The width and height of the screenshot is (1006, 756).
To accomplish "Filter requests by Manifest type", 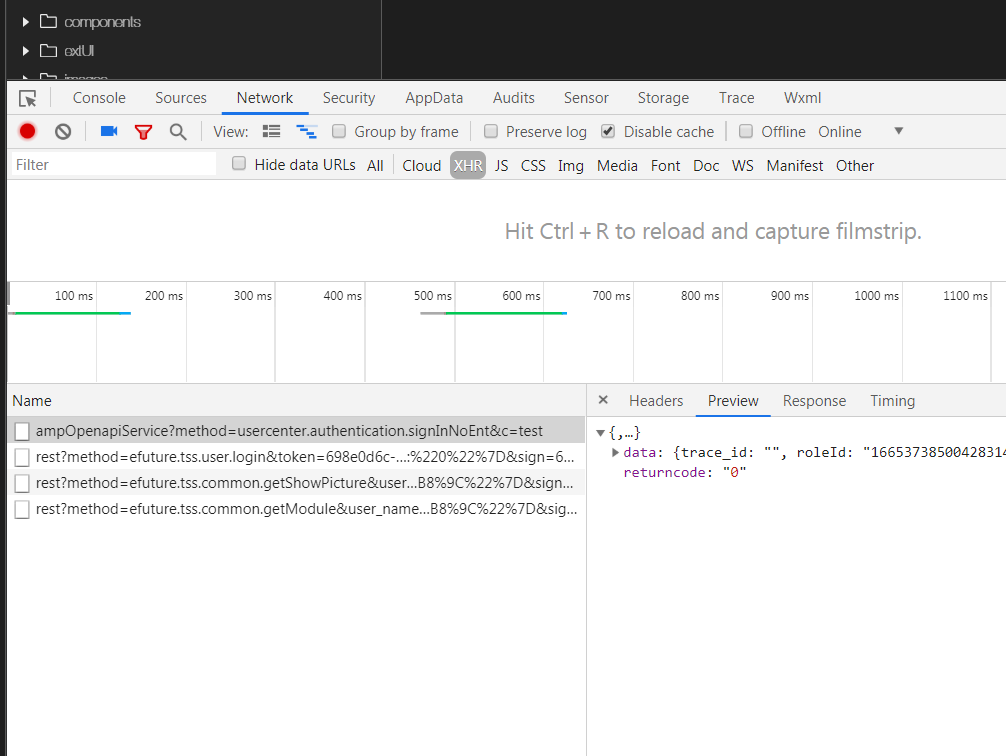I will tap(795, 166).
